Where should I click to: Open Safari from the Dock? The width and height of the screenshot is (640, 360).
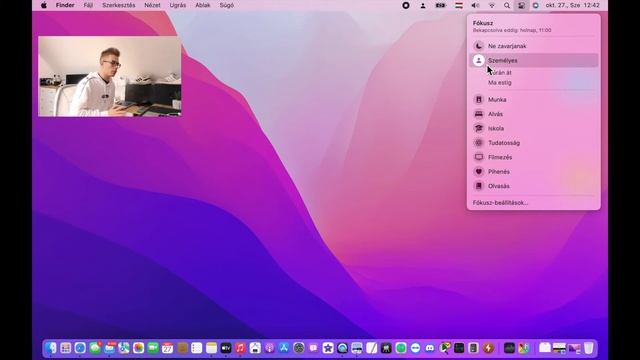[80, 348]
